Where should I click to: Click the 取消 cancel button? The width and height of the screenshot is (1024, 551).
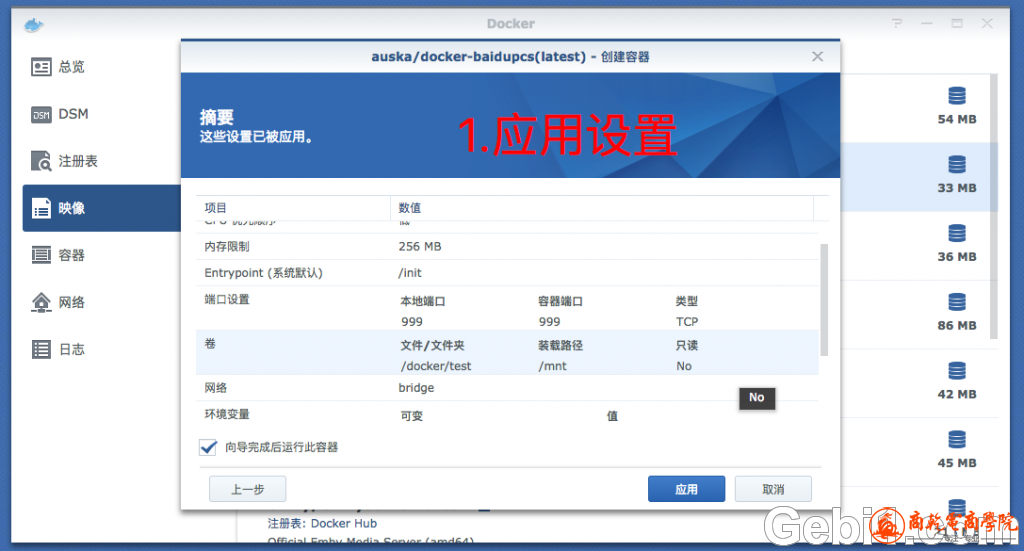[x=773, y=489]
